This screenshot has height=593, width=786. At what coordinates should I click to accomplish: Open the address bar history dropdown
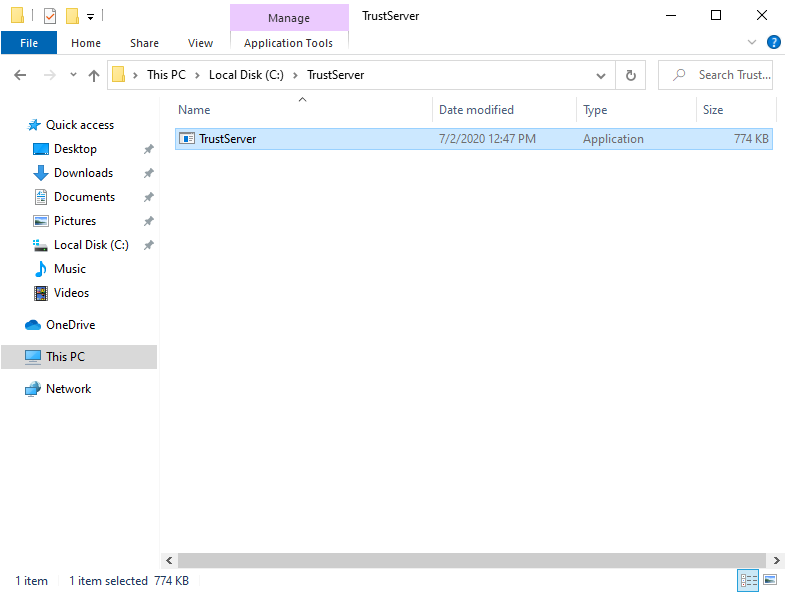(x=601, y=76)
